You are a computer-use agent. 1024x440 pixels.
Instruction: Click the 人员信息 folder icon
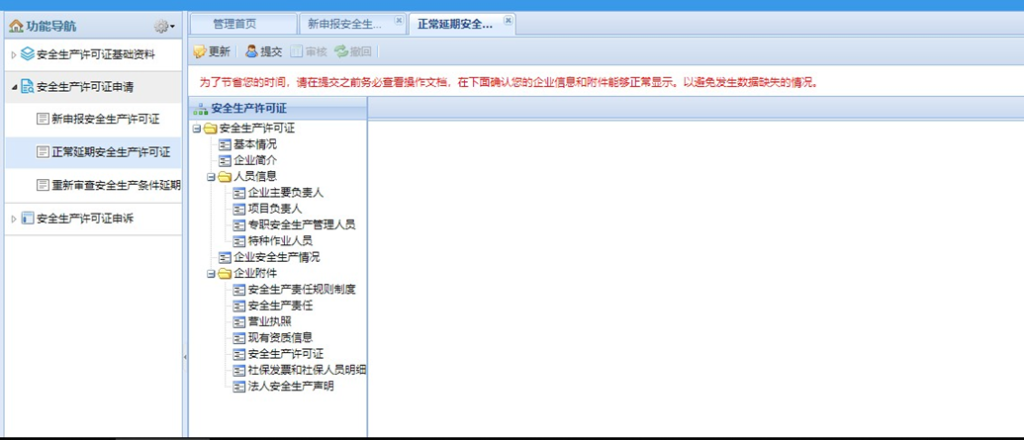click(x=225, y=176)
